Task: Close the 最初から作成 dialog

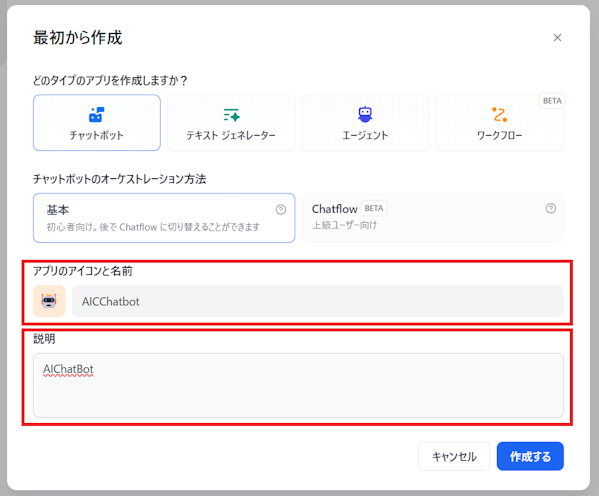Action: click(x=557, y=37)
